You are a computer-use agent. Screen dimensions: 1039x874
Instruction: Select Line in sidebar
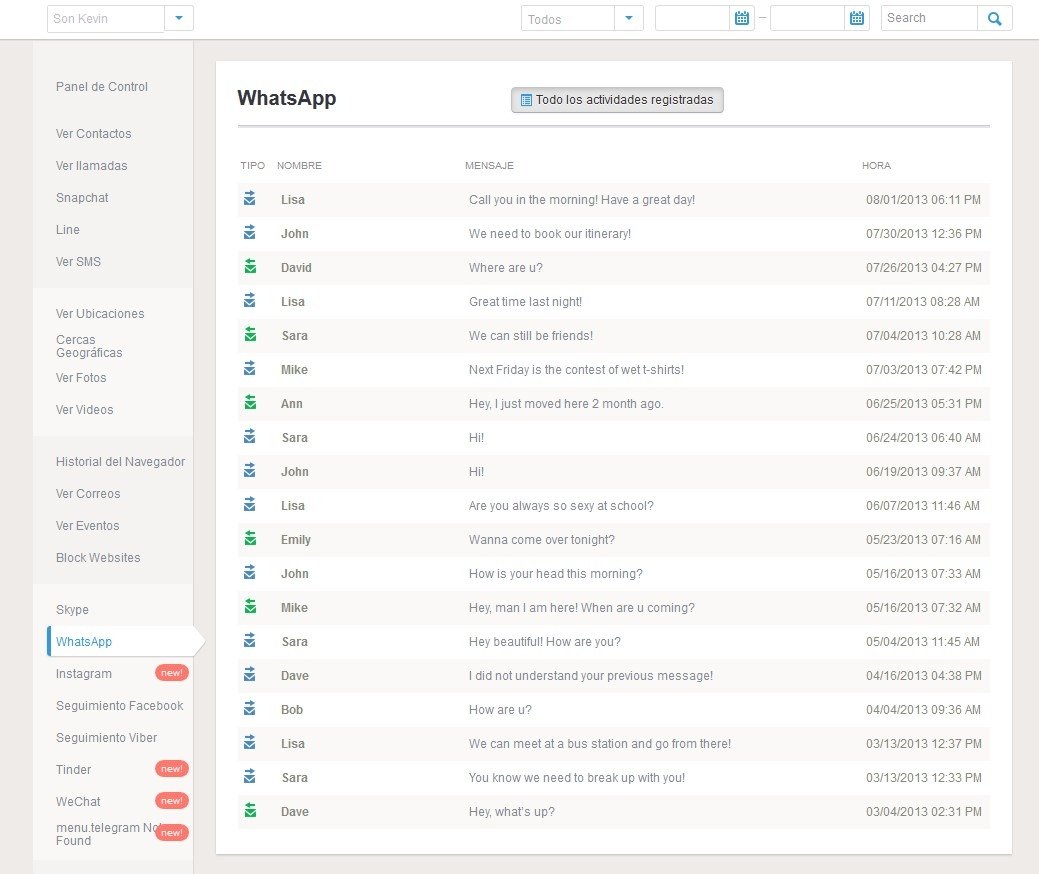(68, 229)
